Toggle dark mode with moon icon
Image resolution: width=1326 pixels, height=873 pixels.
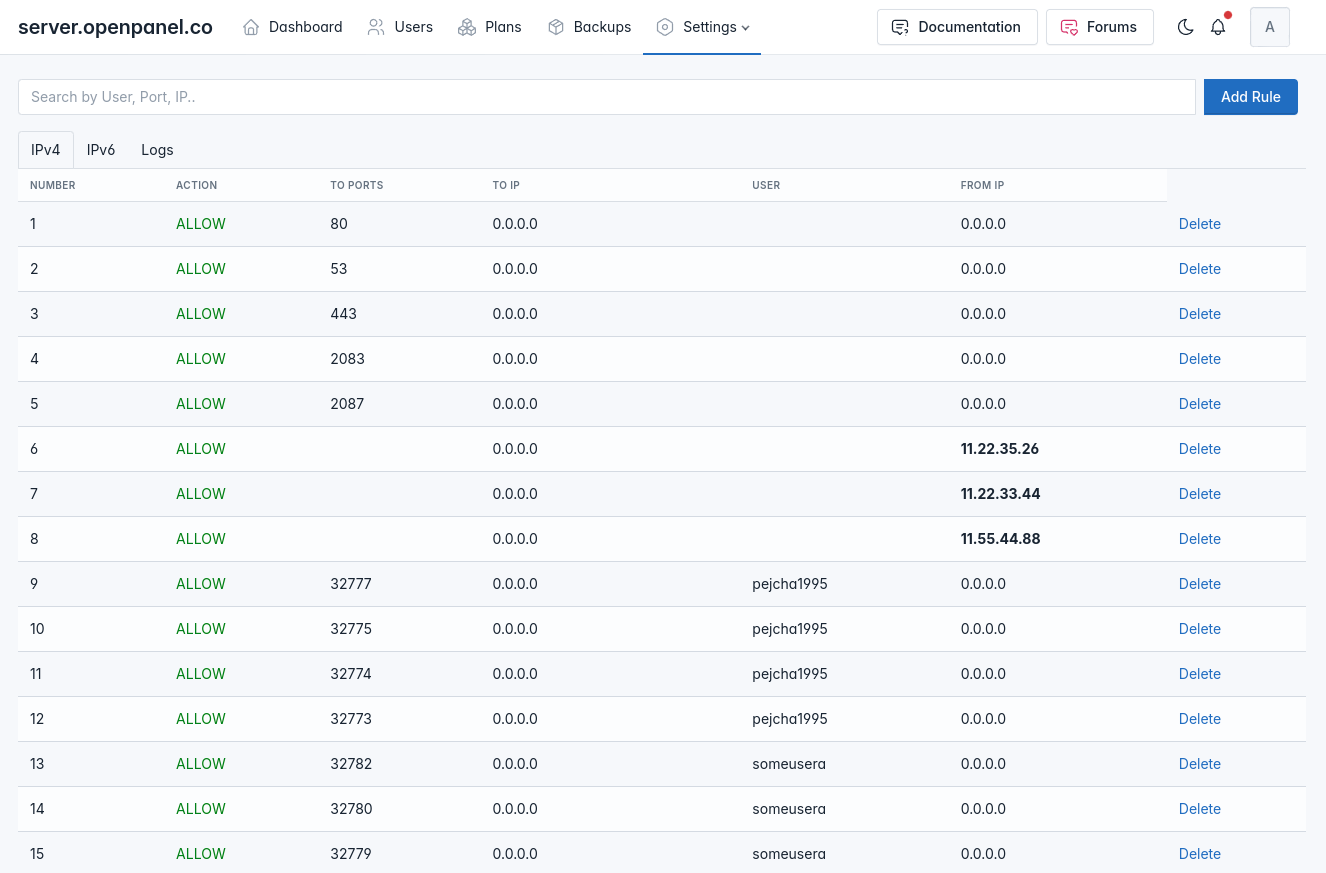pos(1186,27)
